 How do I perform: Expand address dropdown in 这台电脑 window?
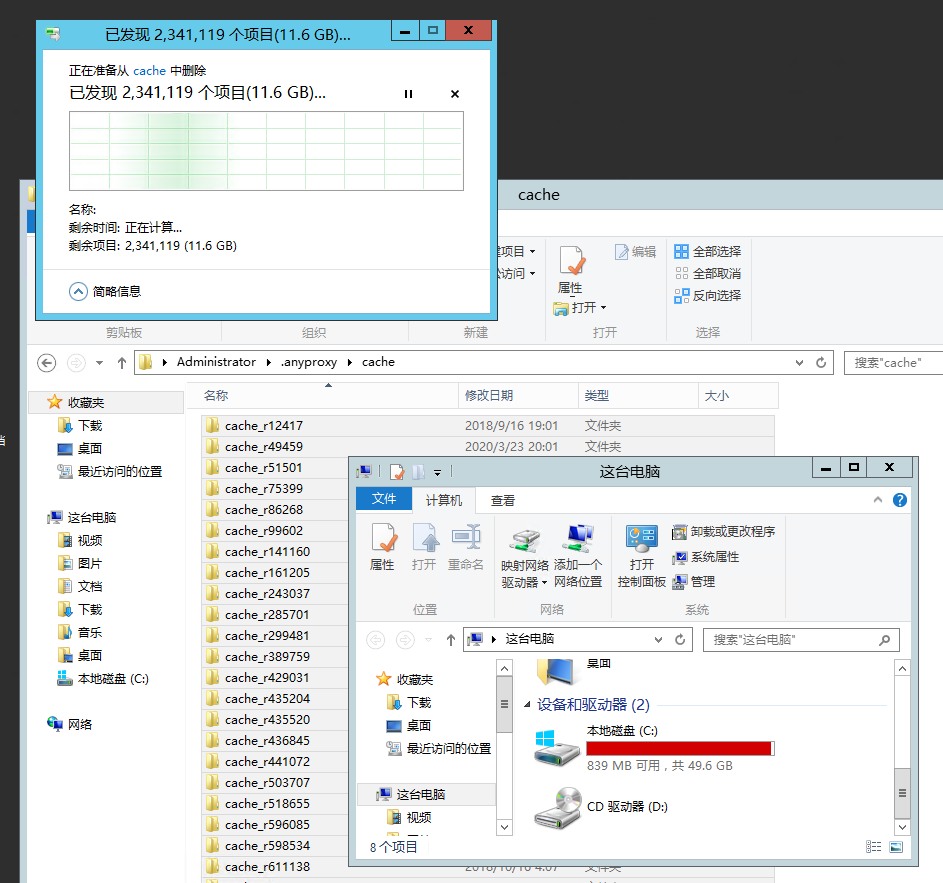pyautogui.click(x=659, y=639)
